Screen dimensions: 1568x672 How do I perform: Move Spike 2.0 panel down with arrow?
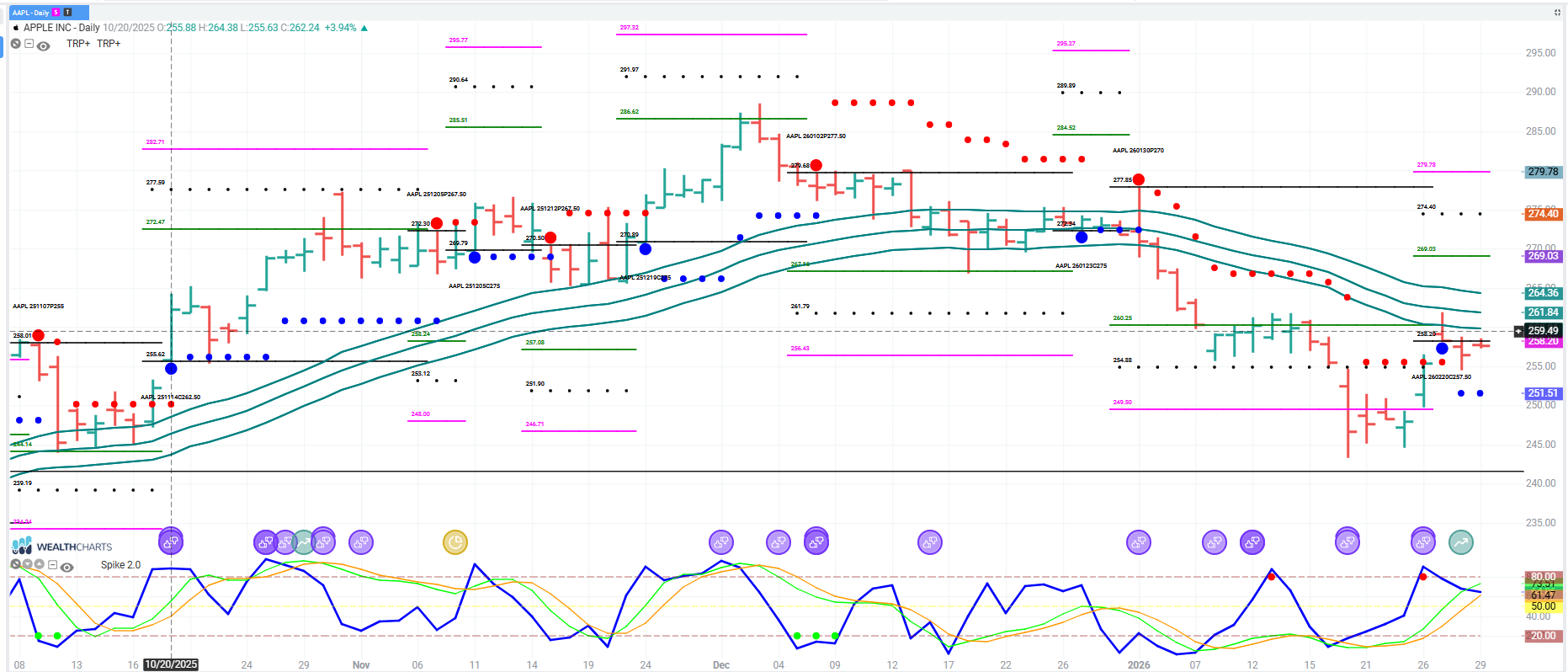pyautogui.click(x=28, y=564)
